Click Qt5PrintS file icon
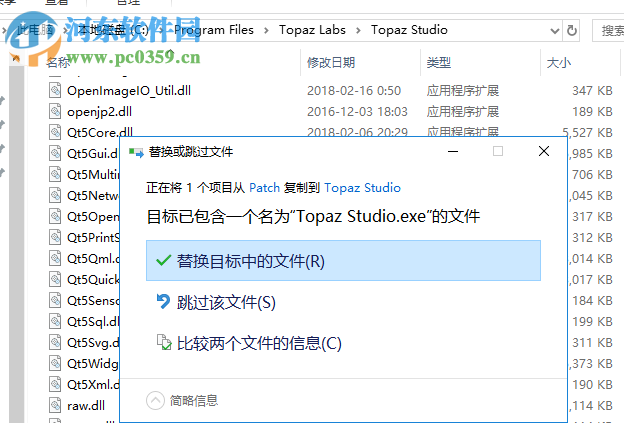Screen dimensions: 624x423 [55, 237]
